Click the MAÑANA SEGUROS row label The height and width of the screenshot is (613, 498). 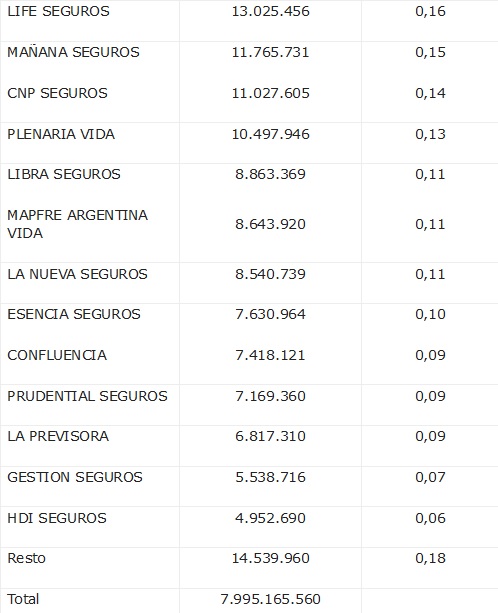coord(73,52)
